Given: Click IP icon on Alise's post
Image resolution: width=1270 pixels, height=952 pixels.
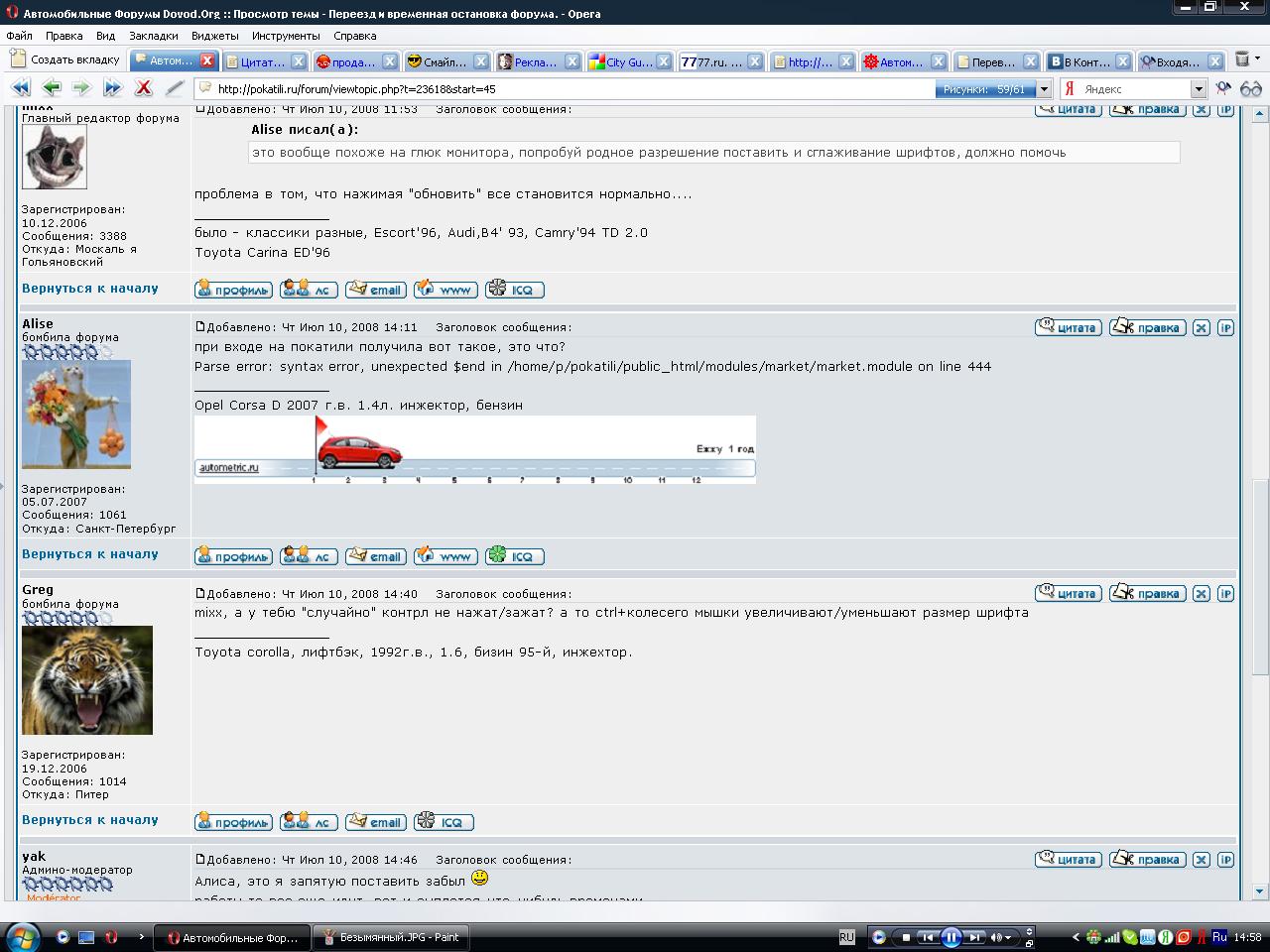Looking at the screenshot, I should click(x=1225, y=327).
